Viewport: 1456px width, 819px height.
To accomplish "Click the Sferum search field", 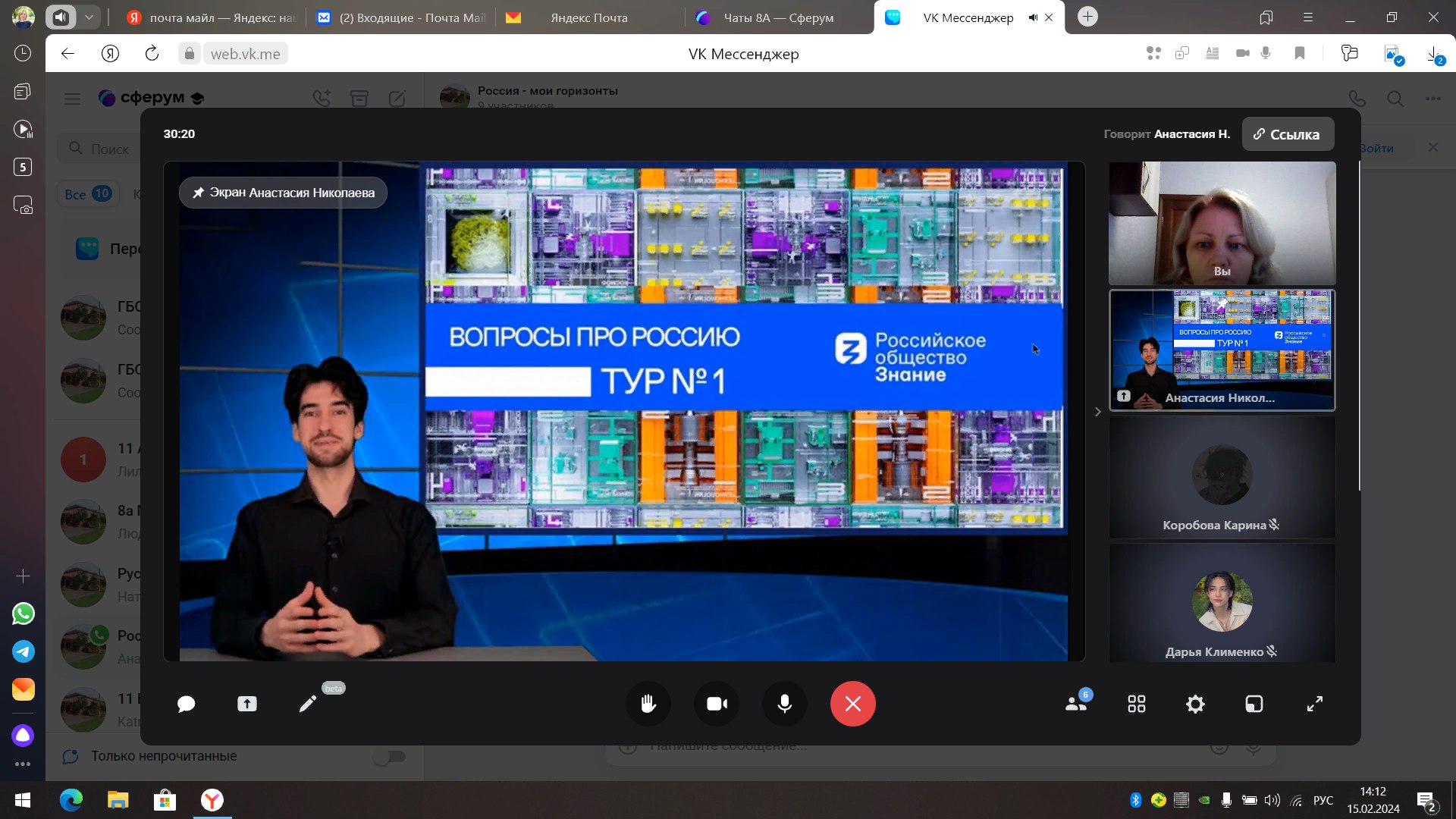I will pyautogui.click(x=99, y=149).
